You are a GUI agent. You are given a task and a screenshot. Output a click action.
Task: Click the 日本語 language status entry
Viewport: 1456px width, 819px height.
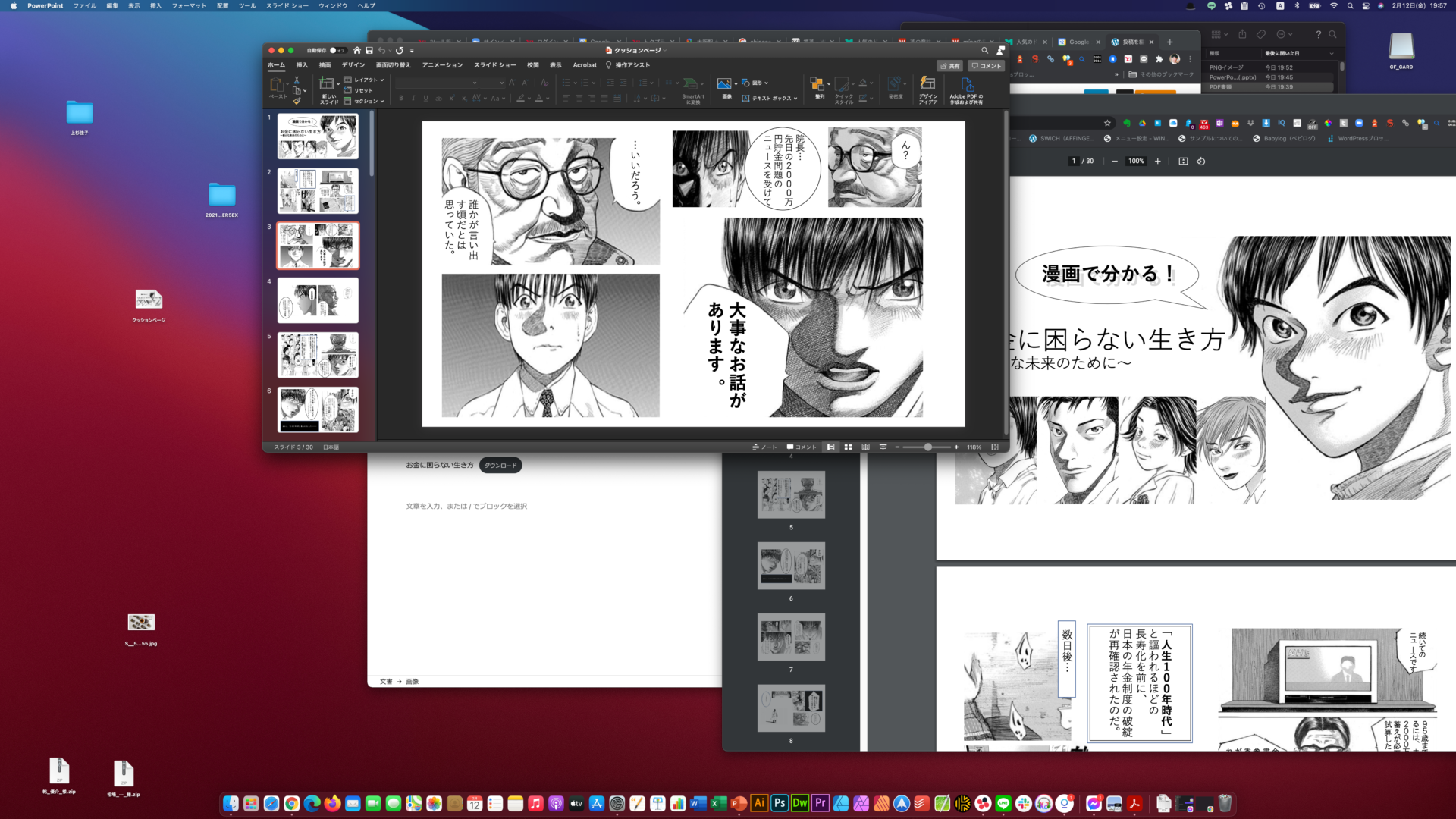pyautogui.click(x=331, y=447)
